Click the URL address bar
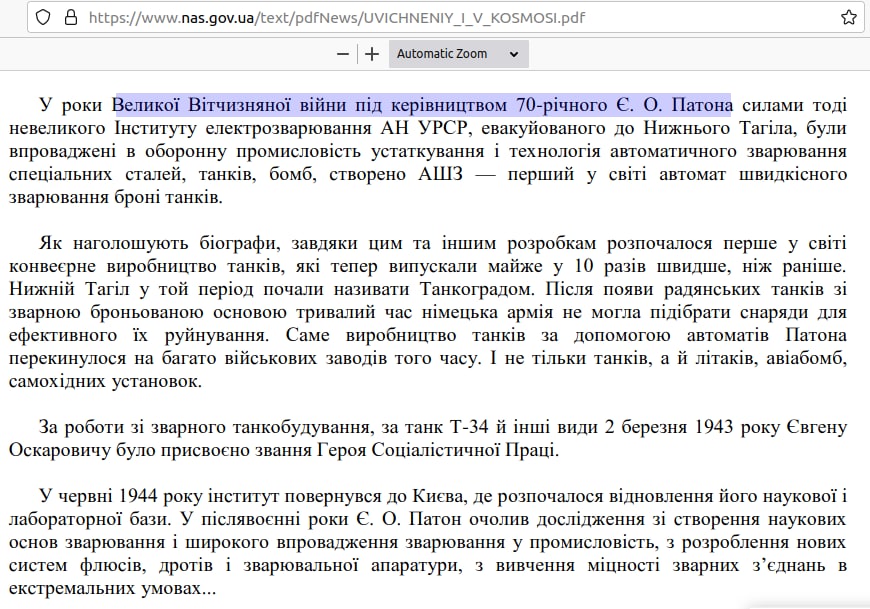The image size is (870, 609). (446, 18)
